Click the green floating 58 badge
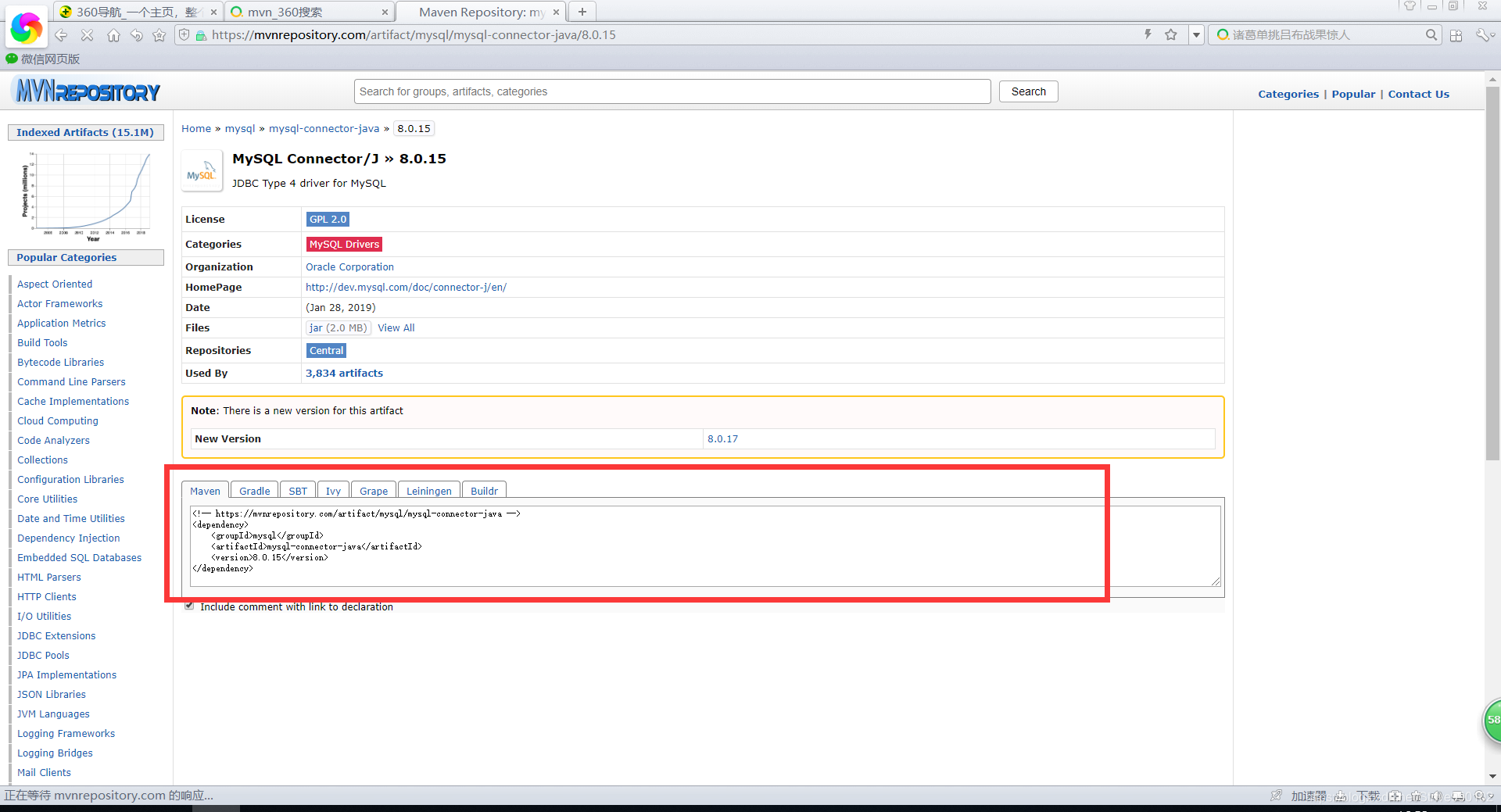Viewport: 1501px width, 812px height. pyautogui.click(x=1492, y=720)
